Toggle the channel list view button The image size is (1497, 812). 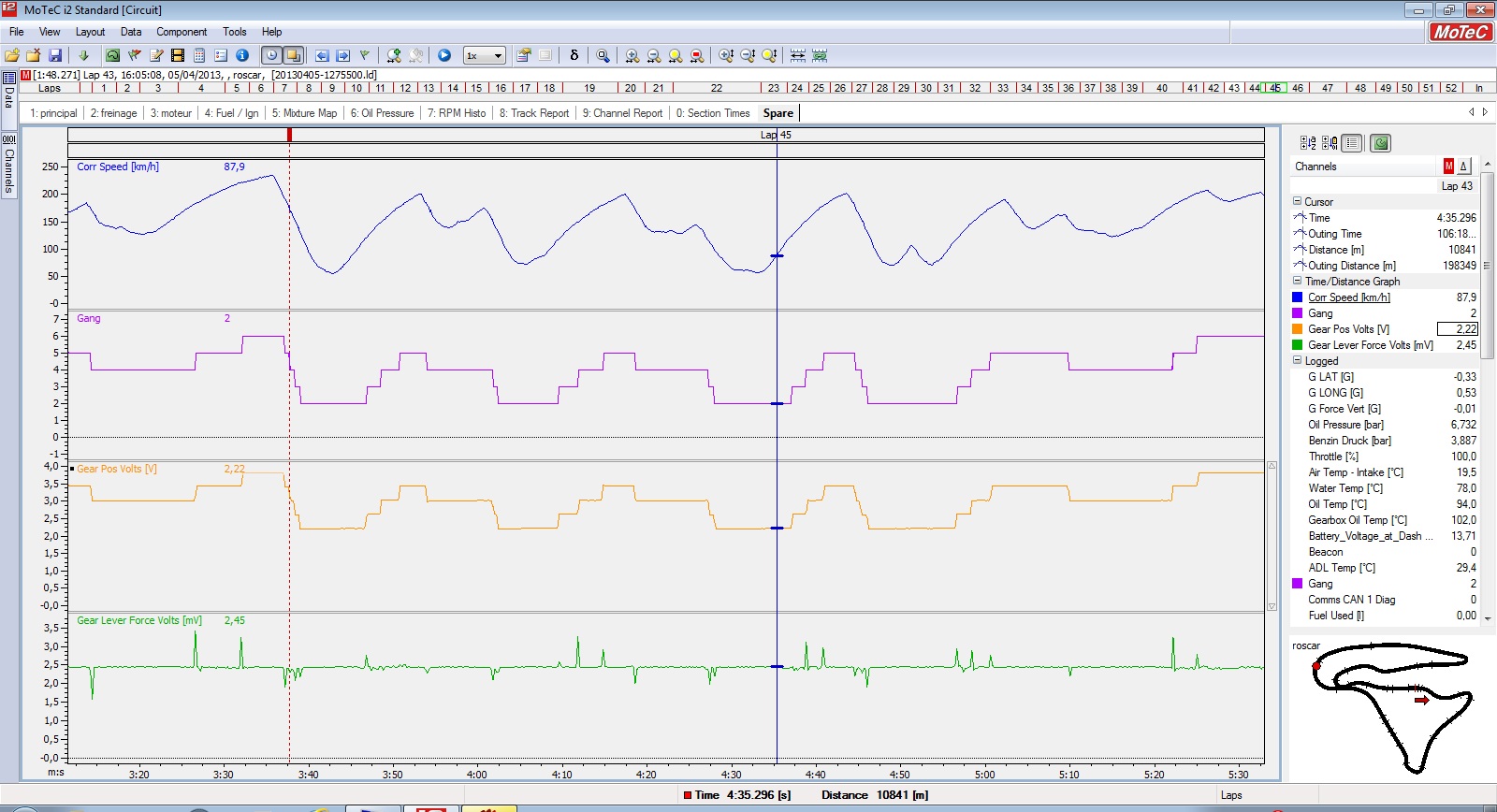[x=1351, y=143]
